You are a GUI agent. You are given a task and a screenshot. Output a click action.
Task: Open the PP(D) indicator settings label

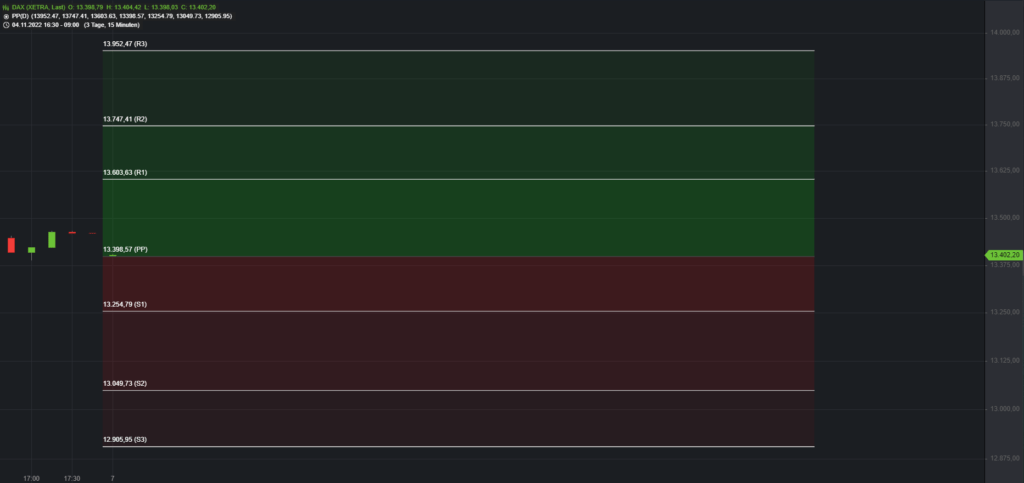[x=20, y=16]
